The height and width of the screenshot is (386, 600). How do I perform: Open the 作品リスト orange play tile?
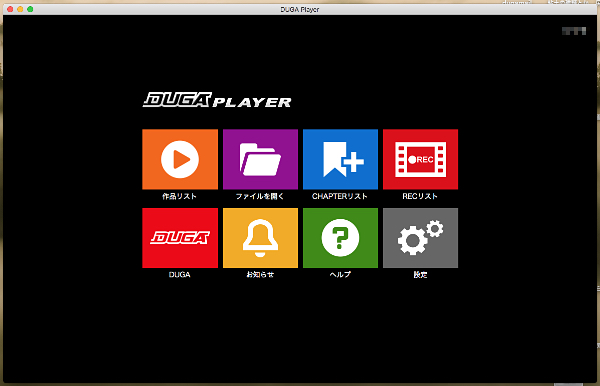[180, 159]
